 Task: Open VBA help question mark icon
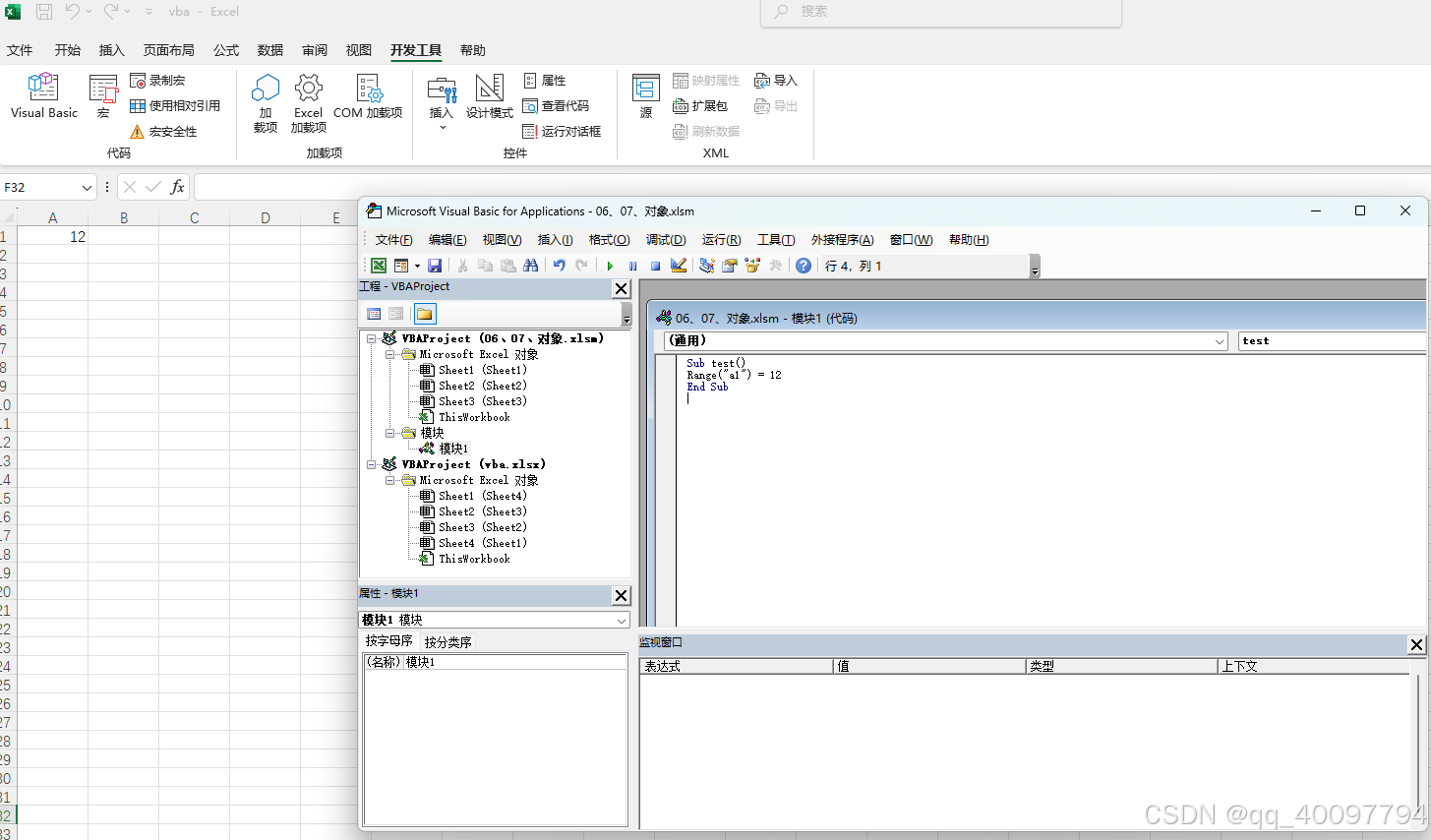tap(804, 266)
